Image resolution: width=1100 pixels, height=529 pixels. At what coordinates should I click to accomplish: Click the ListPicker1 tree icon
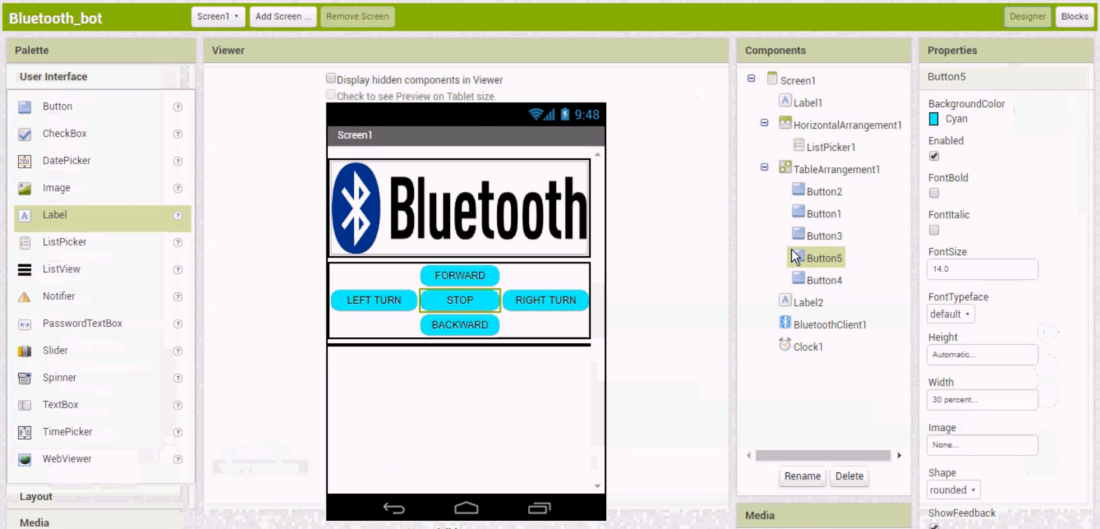click(798, 145)
